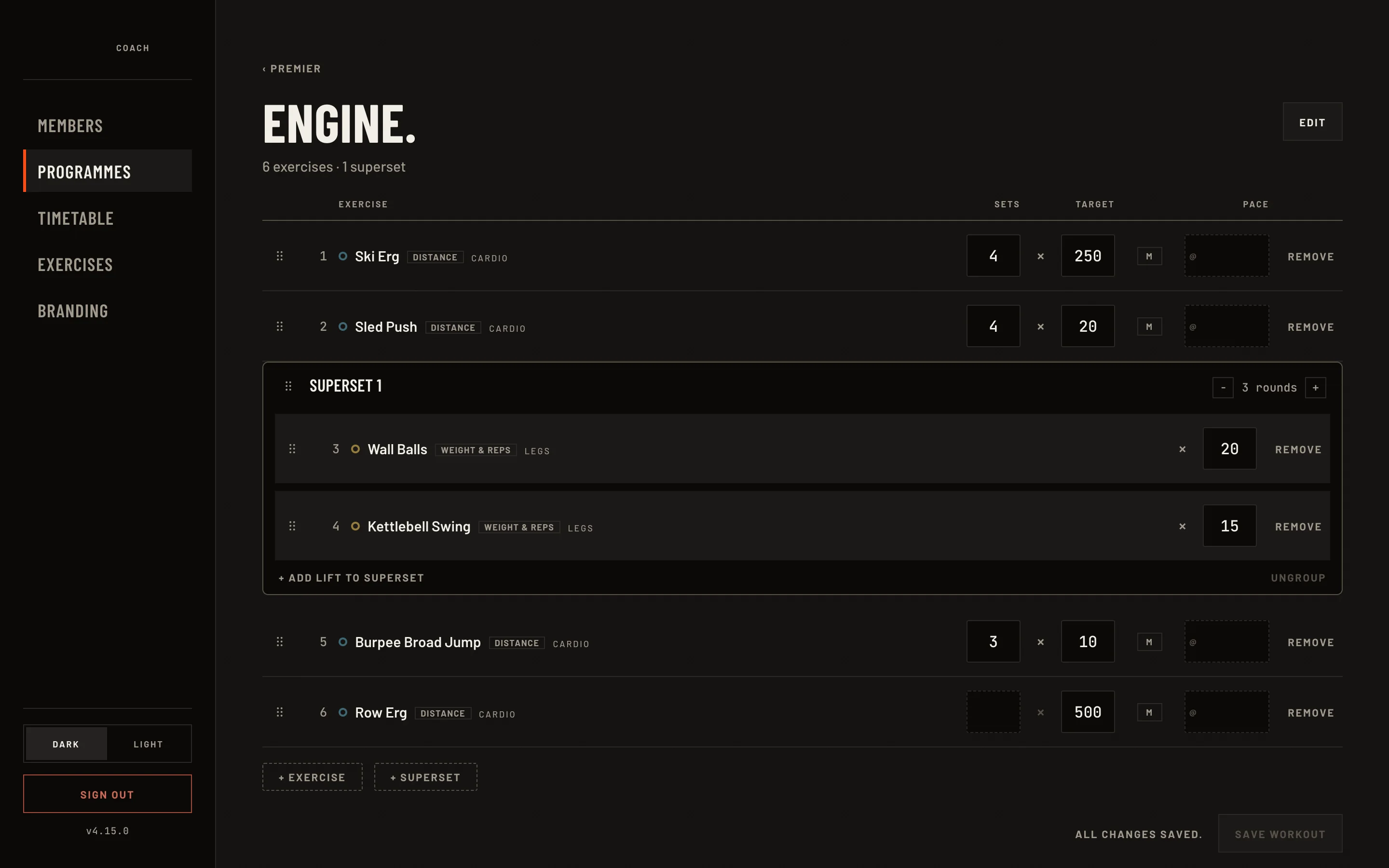The width and height of the screenshot is (1389, 868).
Task: Click the Ski Erg status circle icon
Action: pyautogui.click(x=342, y=256)
